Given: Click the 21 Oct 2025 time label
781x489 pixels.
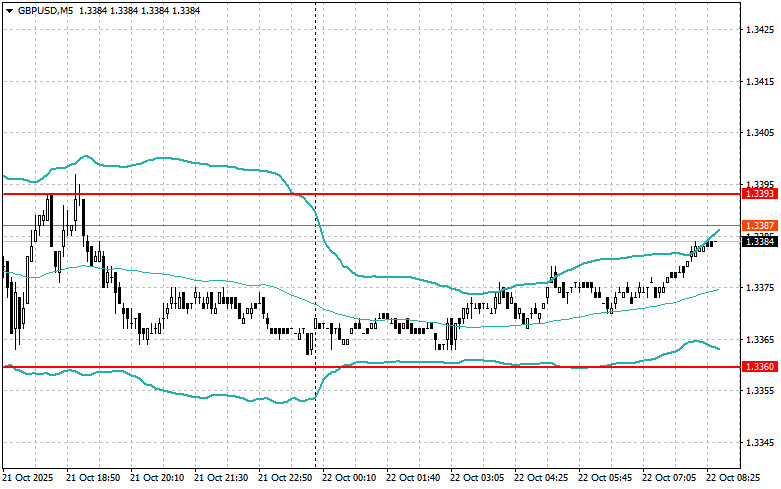Looking at the screenshot, I should [x=28, y=478].
